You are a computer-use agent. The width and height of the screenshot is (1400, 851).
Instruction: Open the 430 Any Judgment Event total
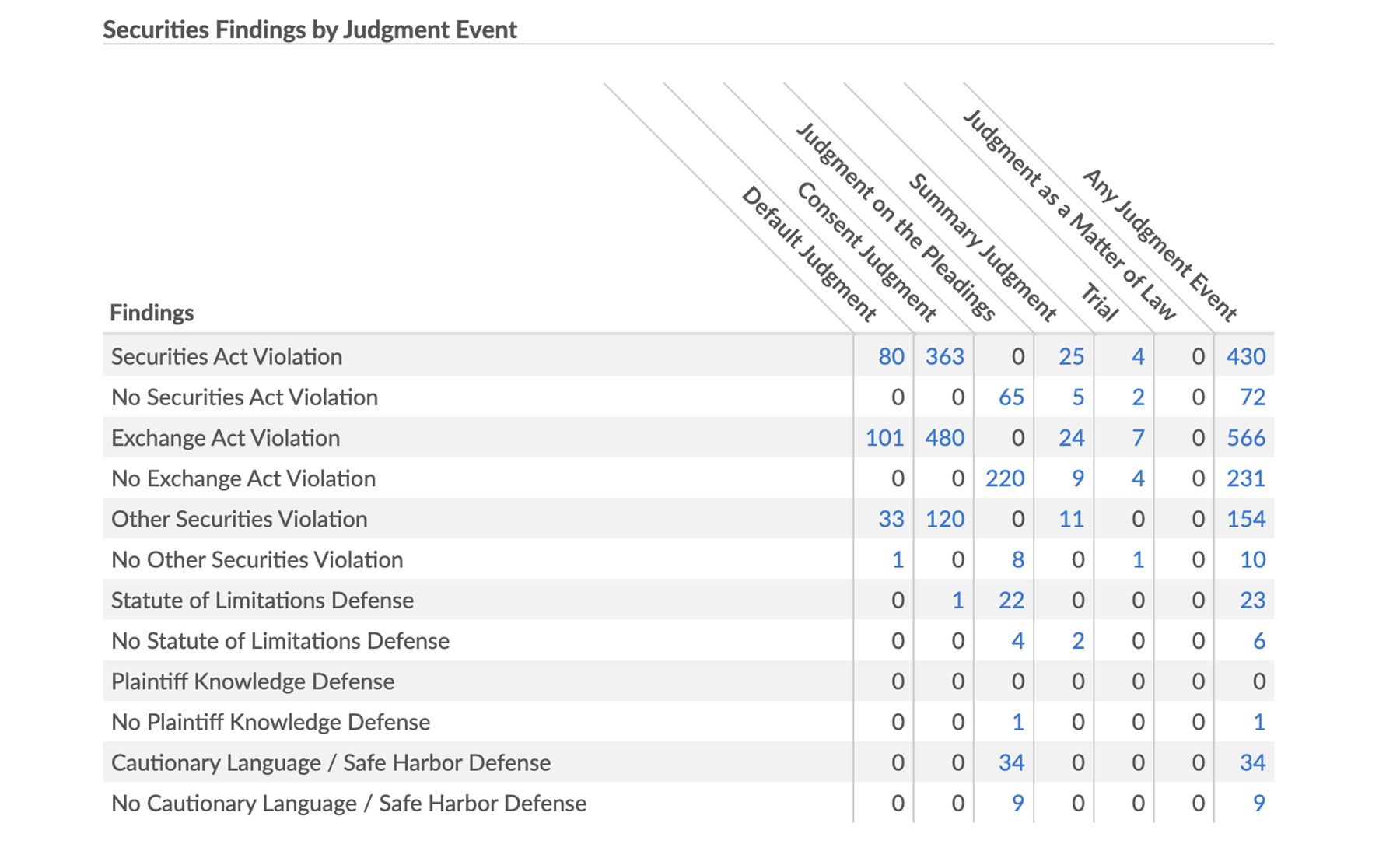1246,356
